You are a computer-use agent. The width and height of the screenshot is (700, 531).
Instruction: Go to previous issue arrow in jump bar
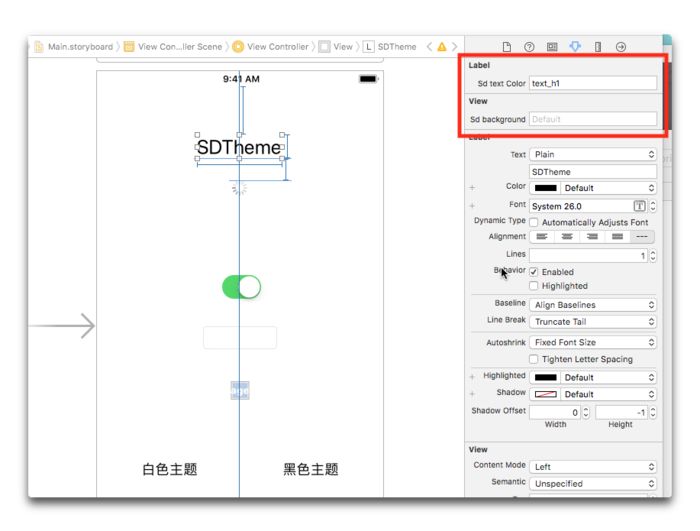coord(429,46)
